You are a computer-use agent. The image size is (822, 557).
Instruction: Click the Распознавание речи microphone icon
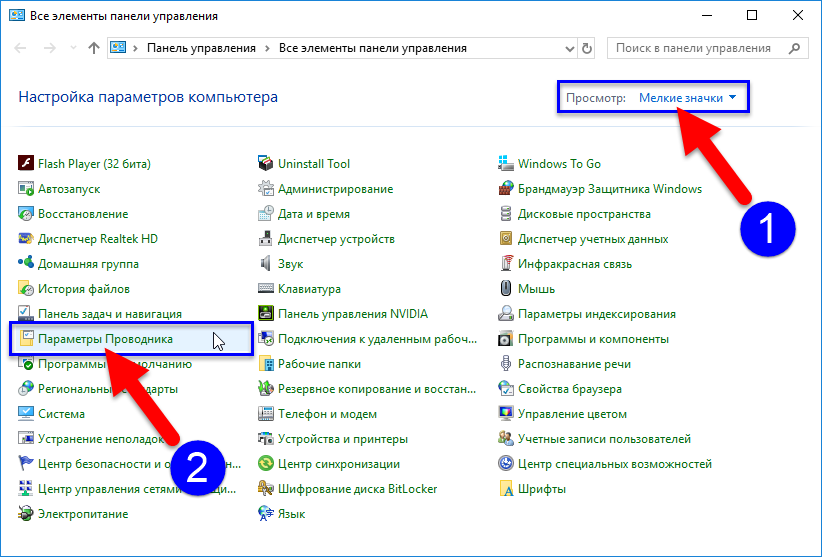coord(506,364)
